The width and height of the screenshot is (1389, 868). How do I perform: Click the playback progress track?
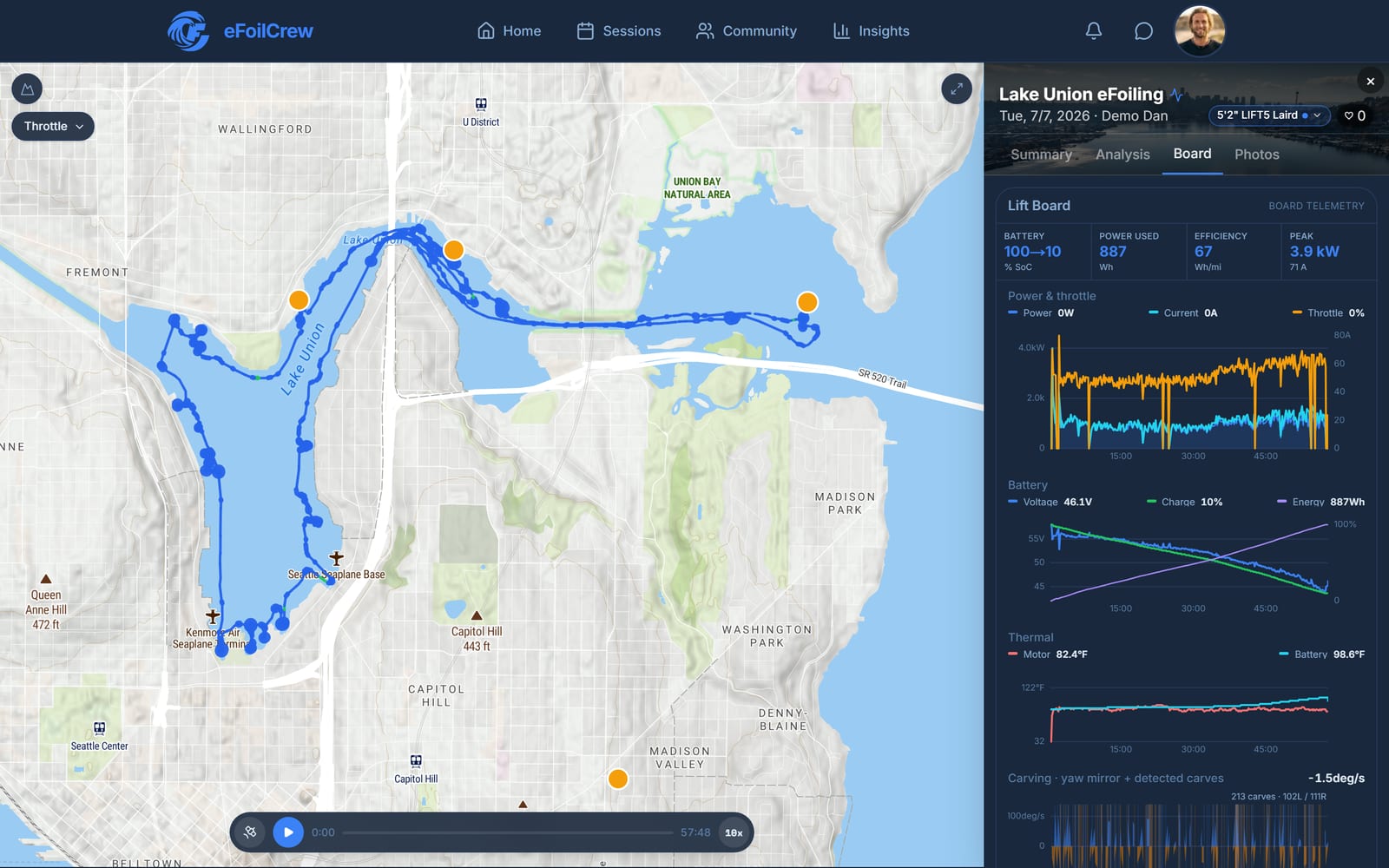pyautogui.click(x=508, y=832)
